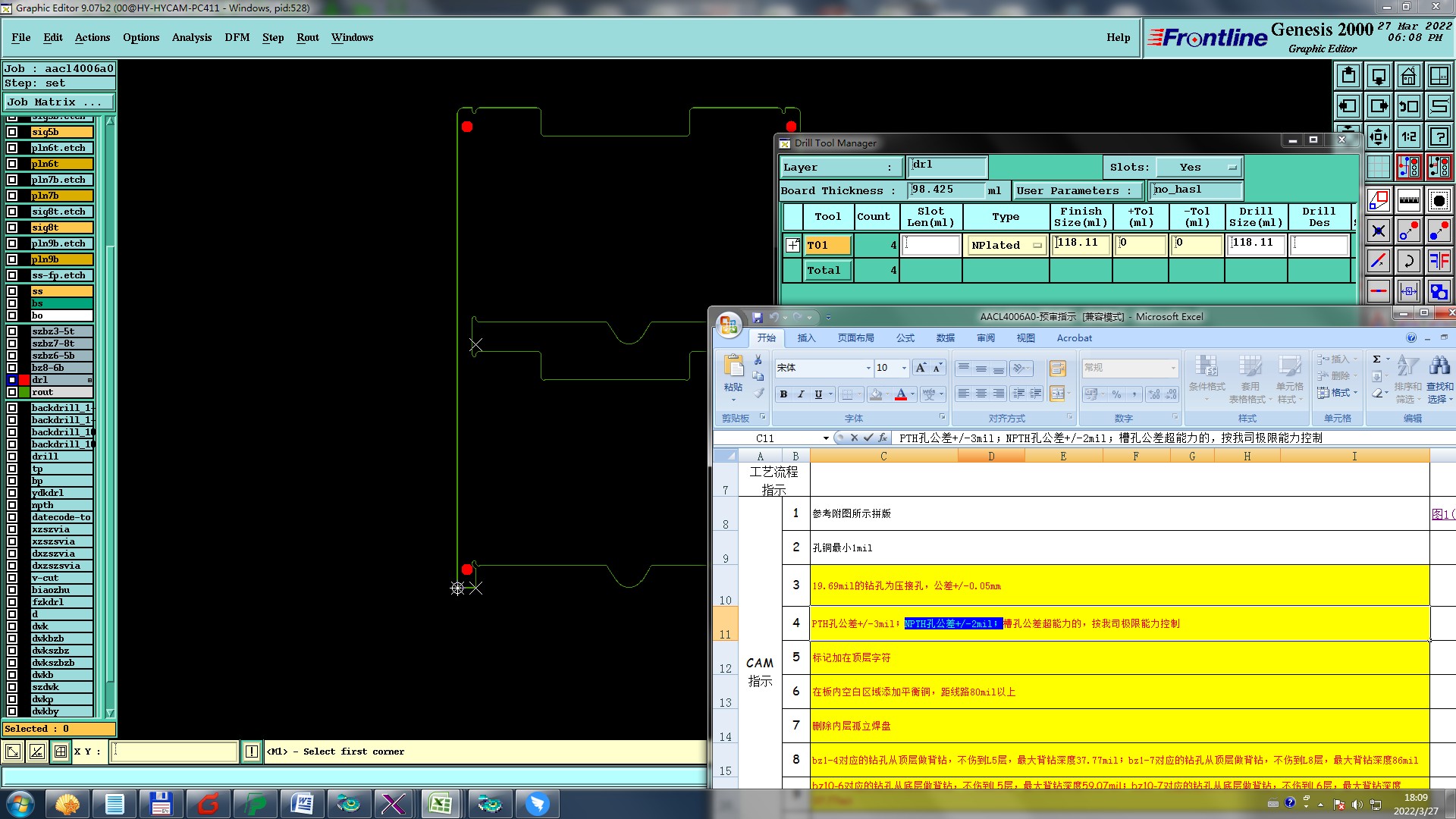Image resolution: width=1456 pixels, height=819 pixels.
Task: Toggle checkbox for rout layer
Action: pos(12,392)
